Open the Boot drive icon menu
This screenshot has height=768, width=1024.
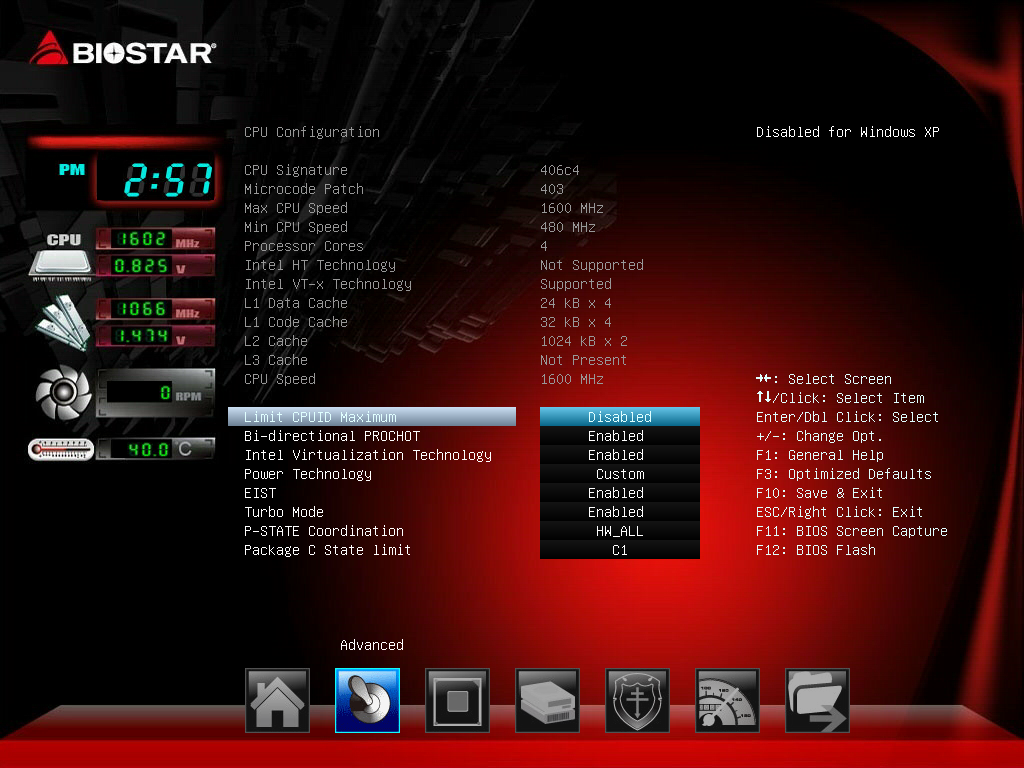(x=547, y=700)
